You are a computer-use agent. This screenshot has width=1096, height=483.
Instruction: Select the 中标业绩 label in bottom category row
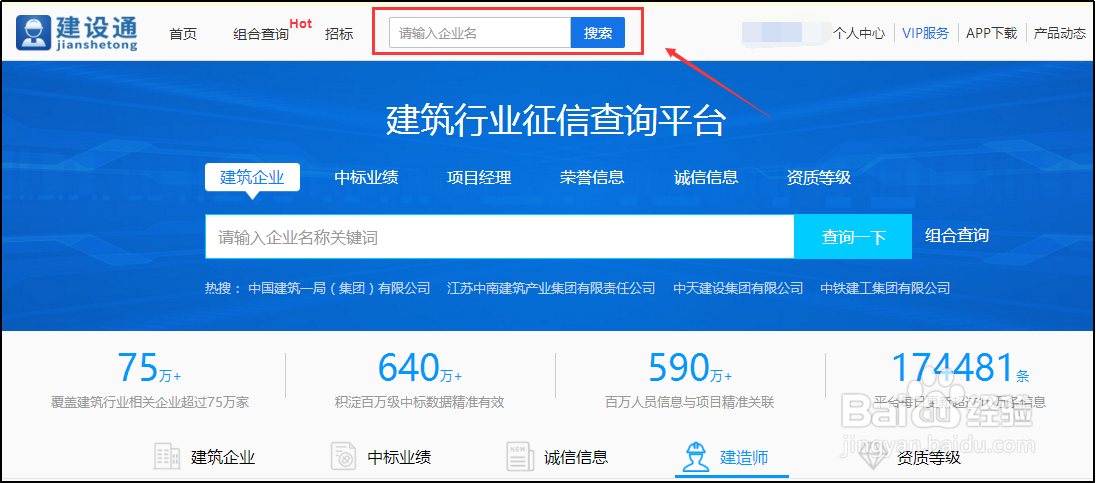399,458
